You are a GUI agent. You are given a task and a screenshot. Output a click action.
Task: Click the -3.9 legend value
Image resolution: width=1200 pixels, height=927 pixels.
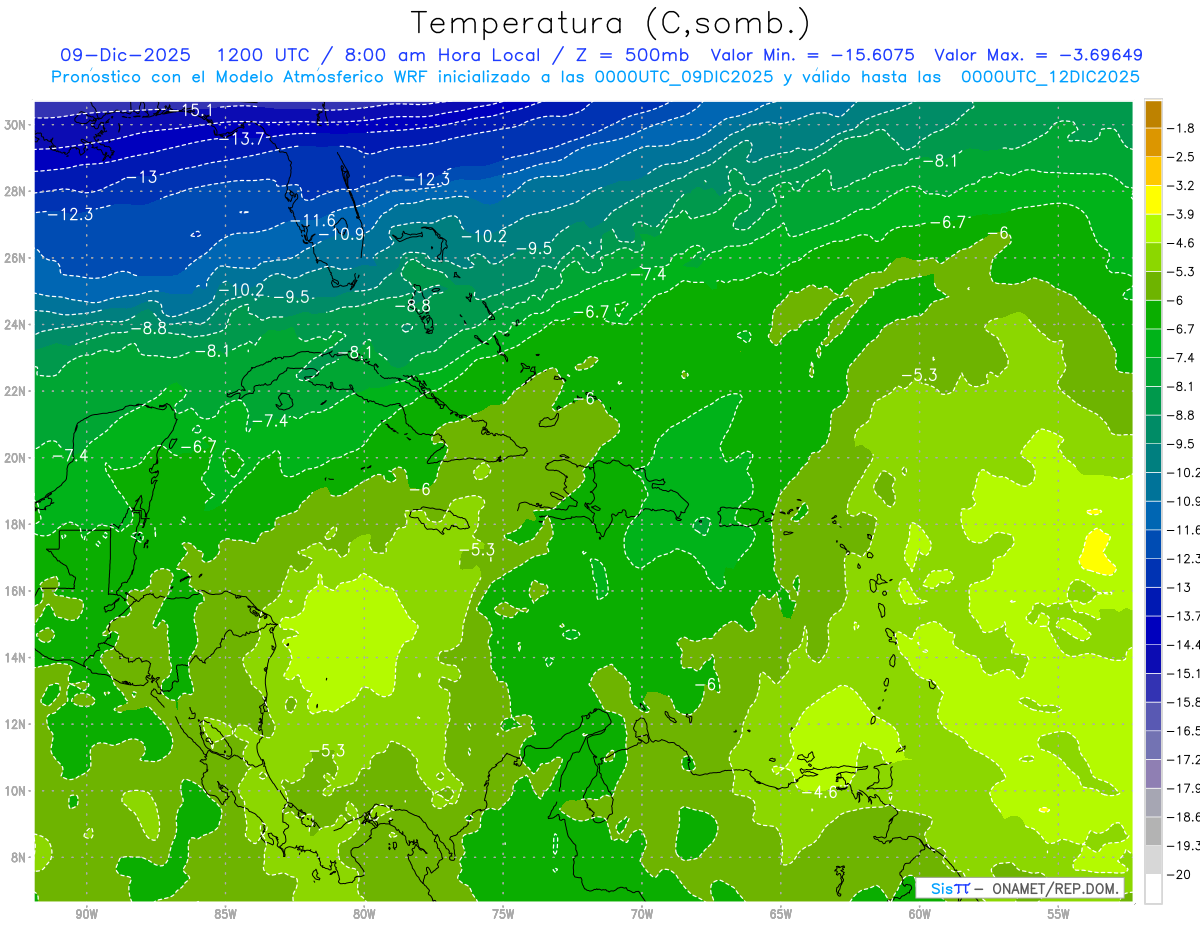coord(1182,214)
